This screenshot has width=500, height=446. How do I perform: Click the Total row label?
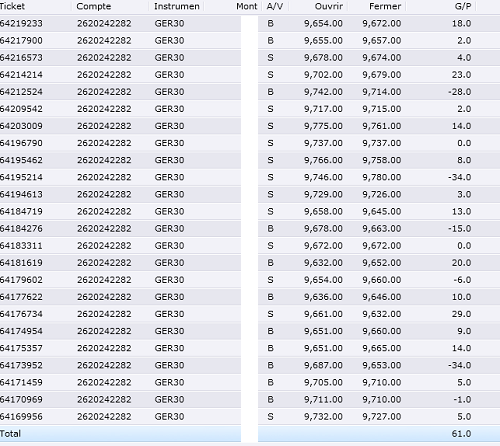(x=10, y=434)
